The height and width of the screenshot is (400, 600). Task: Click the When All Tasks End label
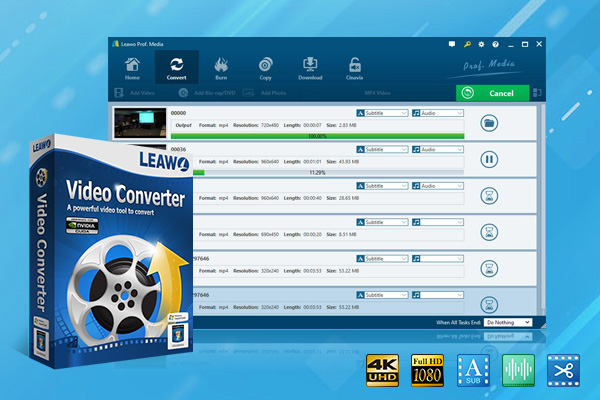tap(458, 322)
